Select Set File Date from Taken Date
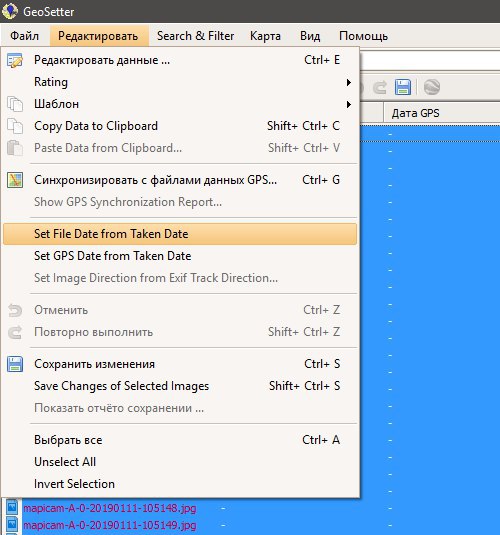This screenshot has width=500, height=535. (180, 234)
